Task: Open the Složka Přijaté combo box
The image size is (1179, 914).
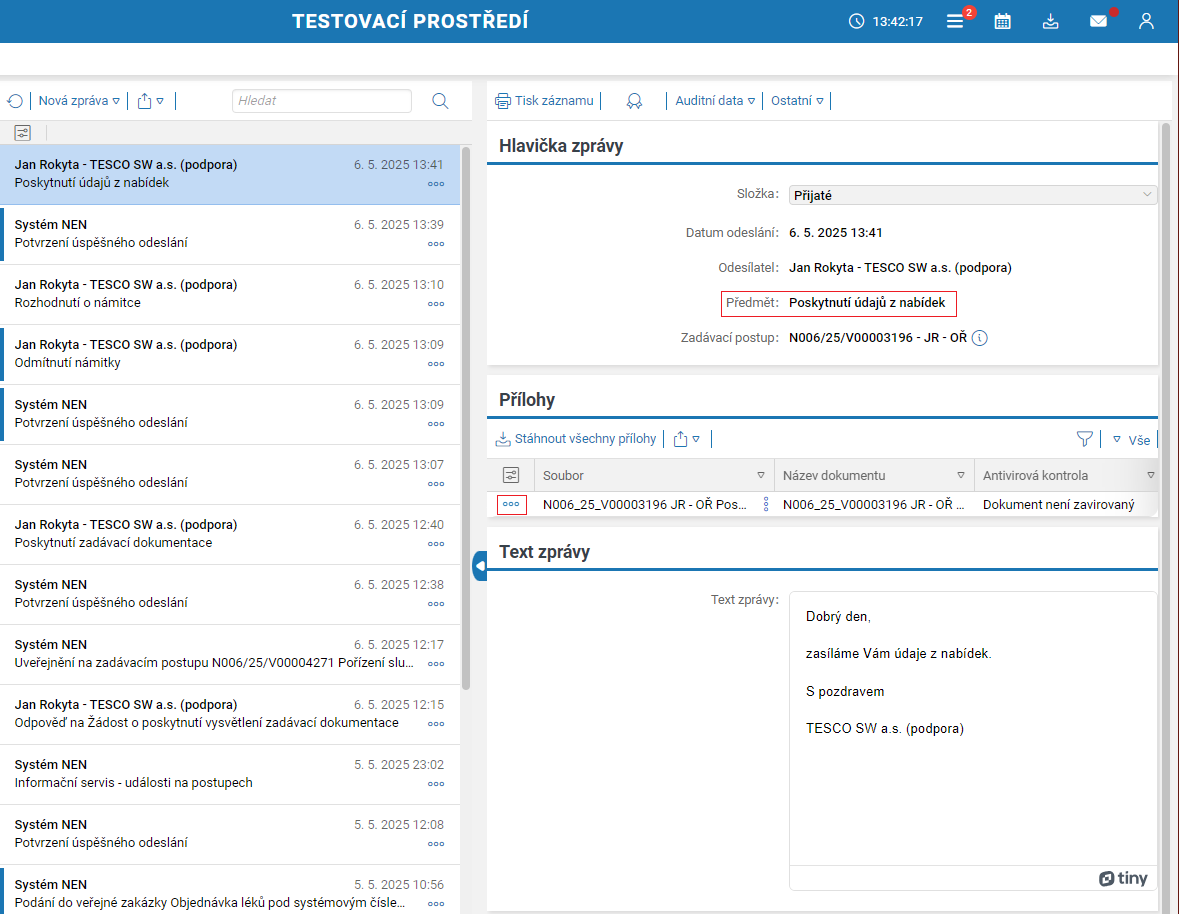Action: (x=972, y=195)
